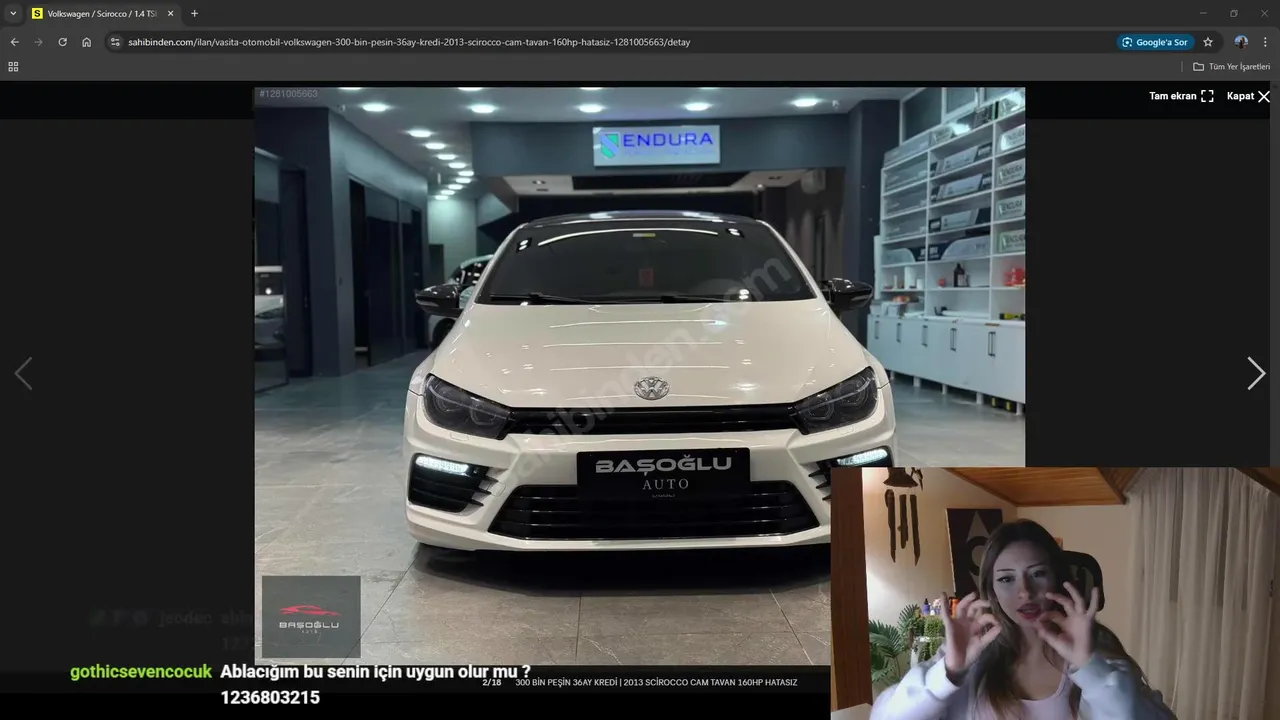Bookmark this page with the star
Screen dimensions: 1280x720
tap(1208, 42)
